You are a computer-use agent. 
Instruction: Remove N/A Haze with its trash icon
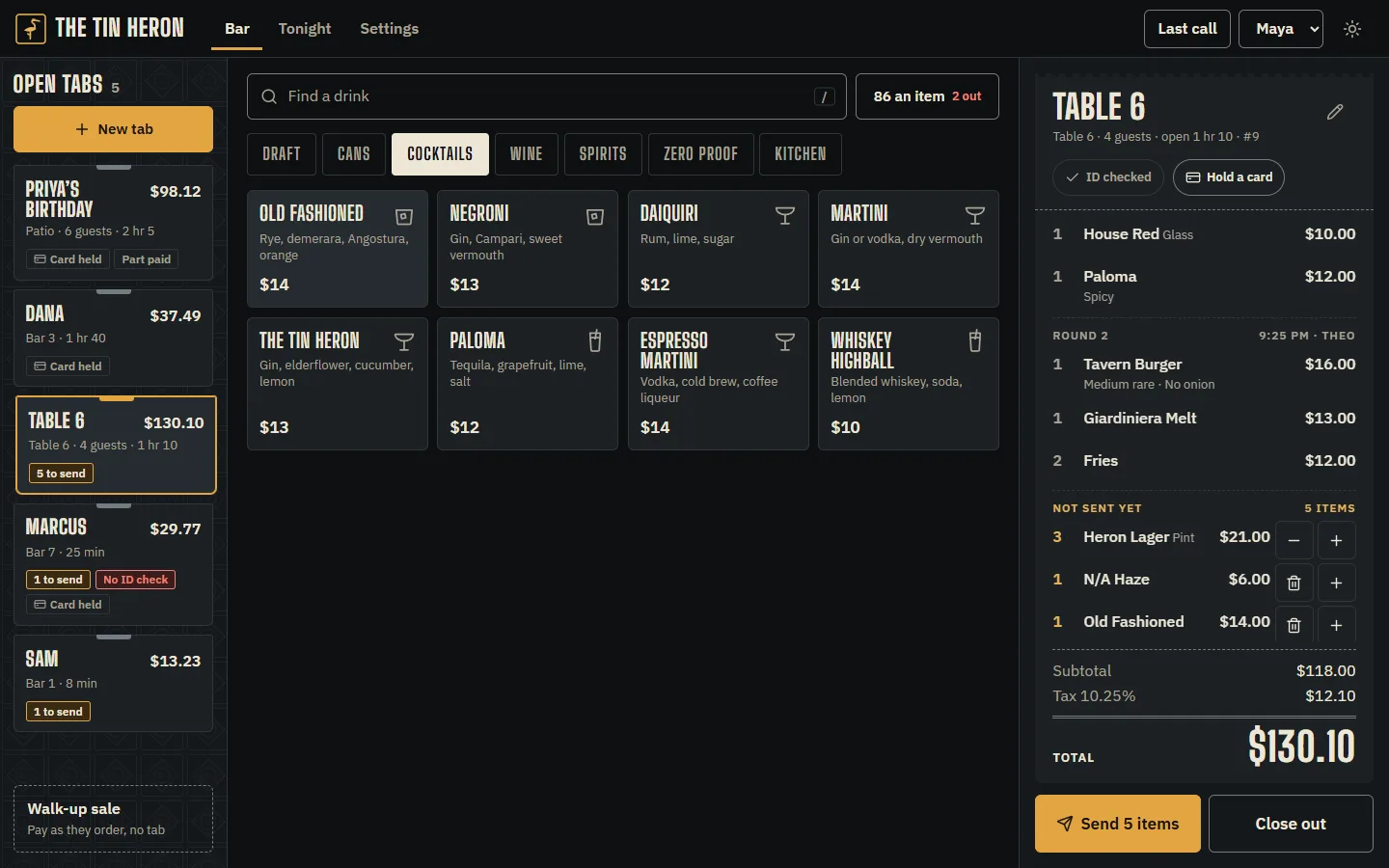[x=1294, y=583]
